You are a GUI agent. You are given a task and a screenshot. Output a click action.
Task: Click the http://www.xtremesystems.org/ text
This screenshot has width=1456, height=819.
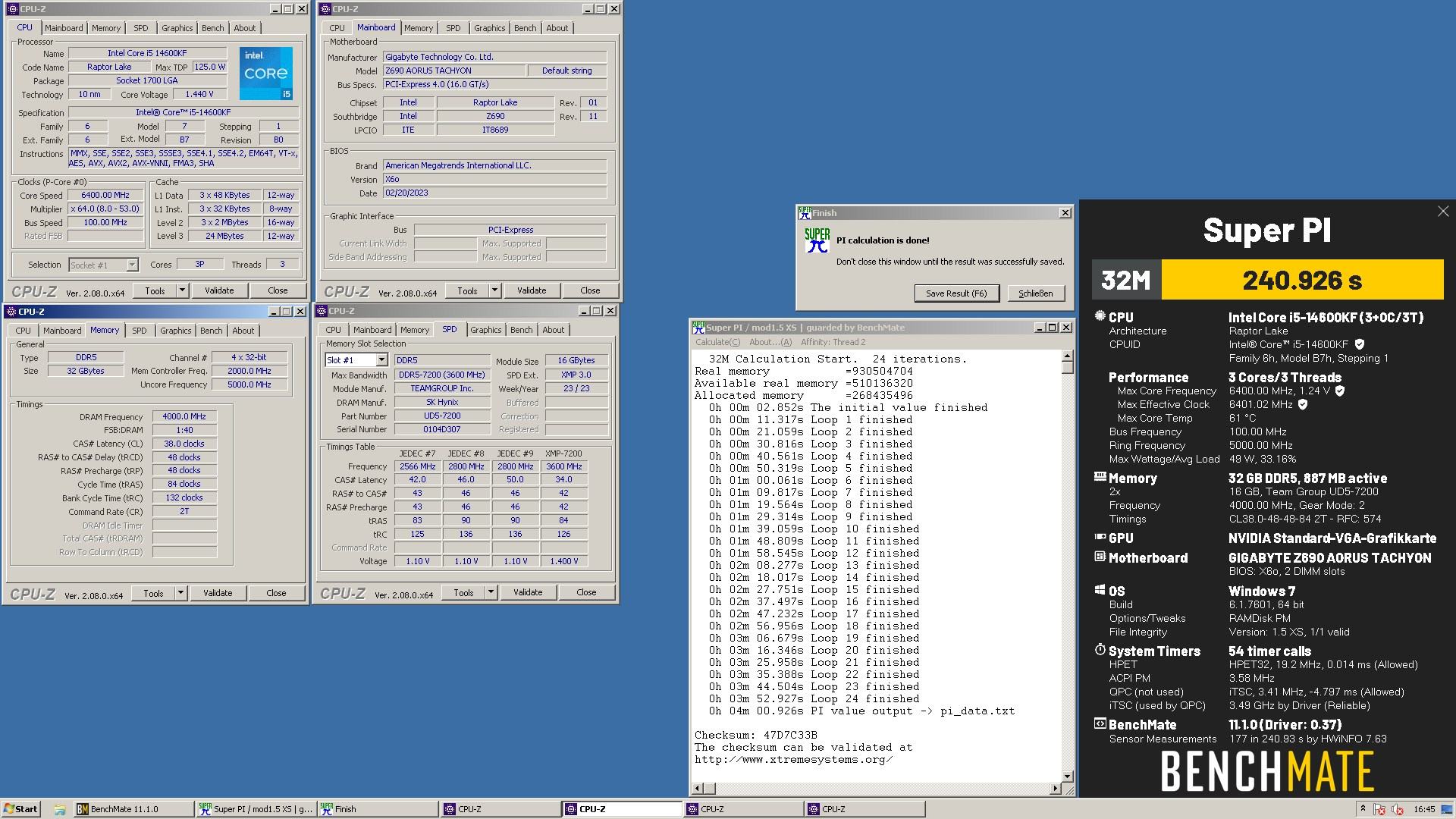pyautogui.click(x=793, y=759)
